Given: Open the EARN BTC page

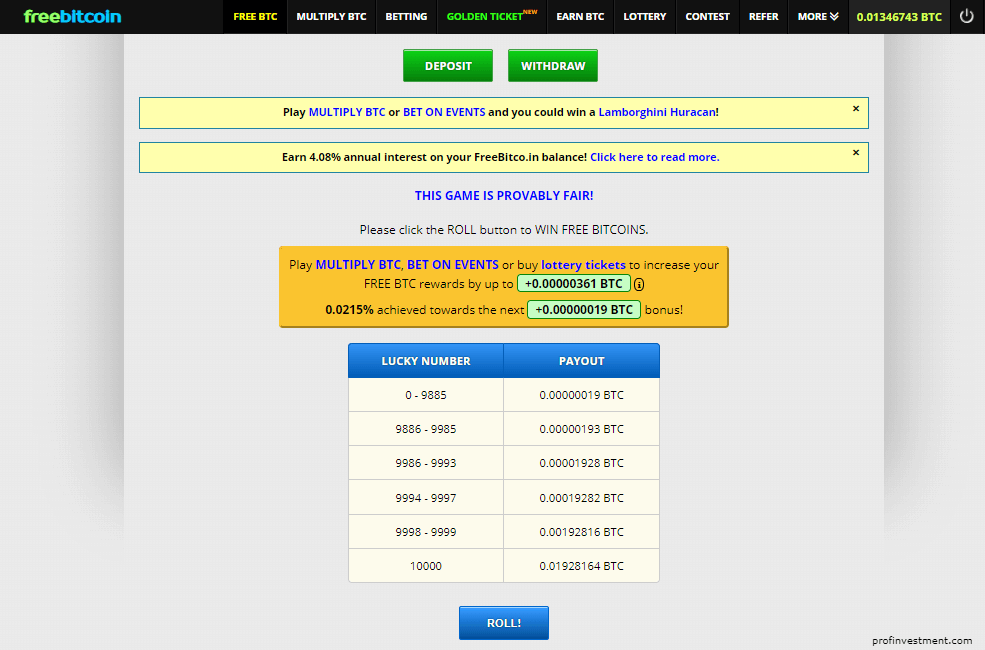Looking at the screenshot, I should (580, 16).
